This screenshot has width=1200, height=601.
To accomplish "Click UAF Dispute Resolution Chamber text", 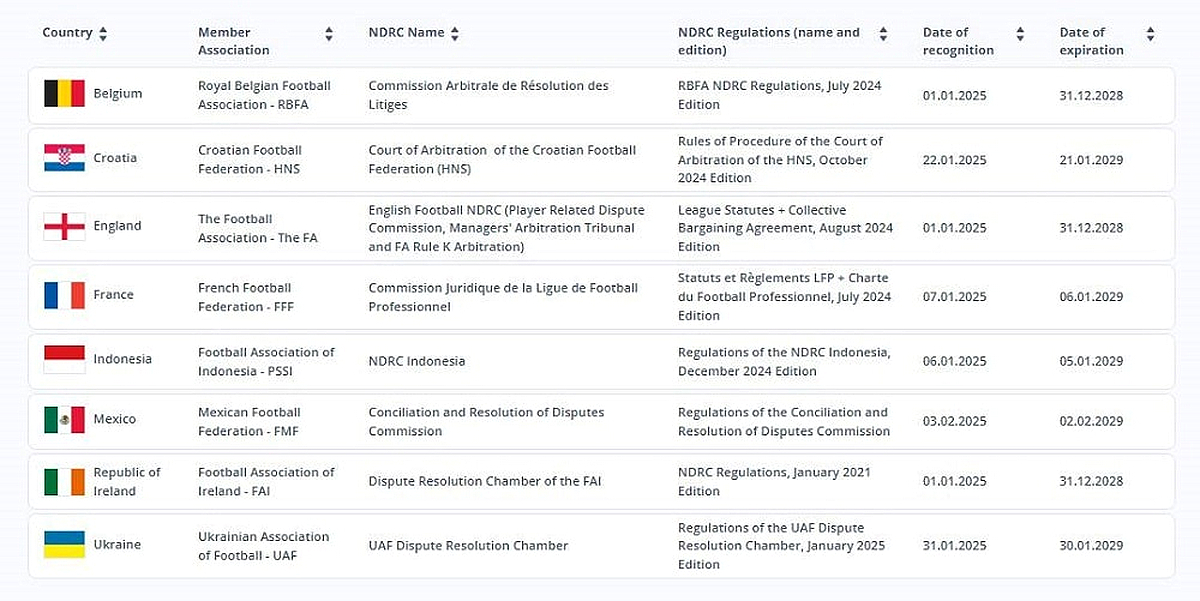I will (x=468, y=546).
